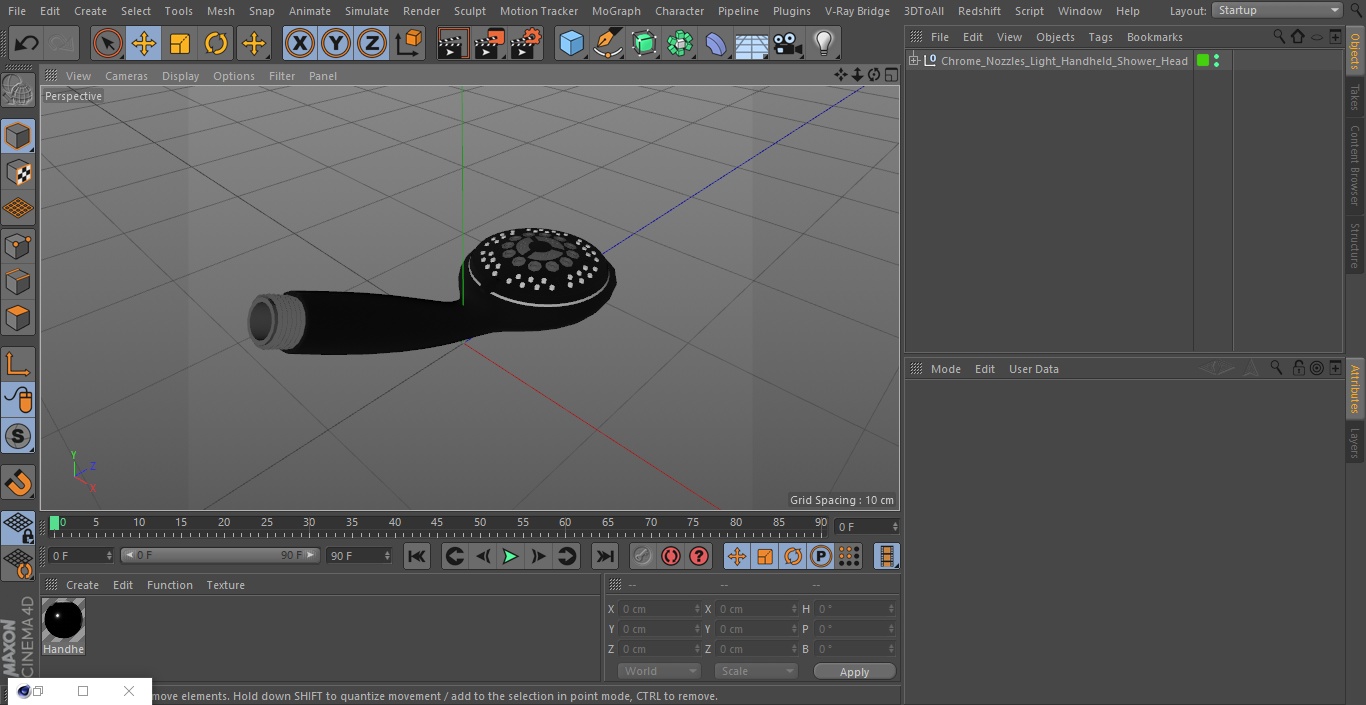Open Object manager Bookmarks menu

coord(1154,37)
